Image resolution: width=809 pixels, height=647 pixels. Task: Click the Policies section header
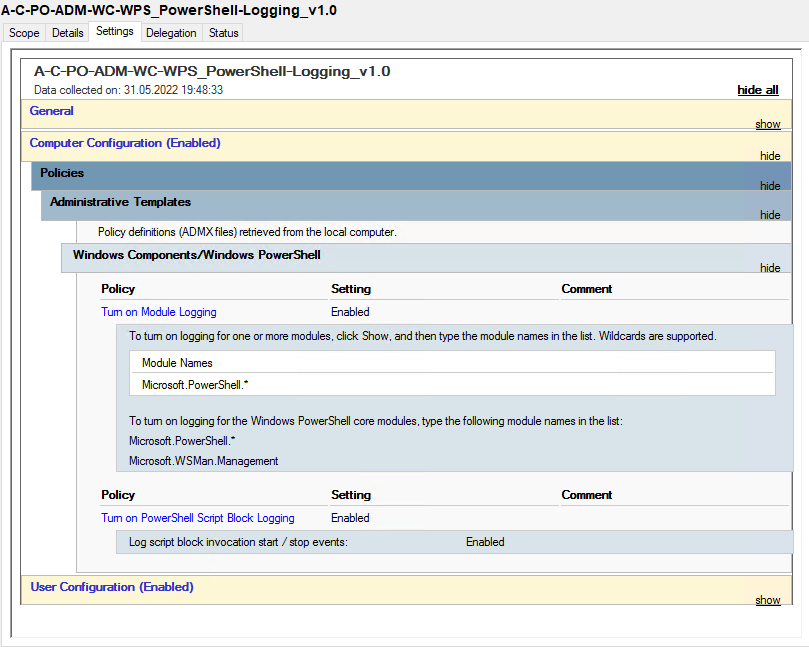tap(62, 173)
